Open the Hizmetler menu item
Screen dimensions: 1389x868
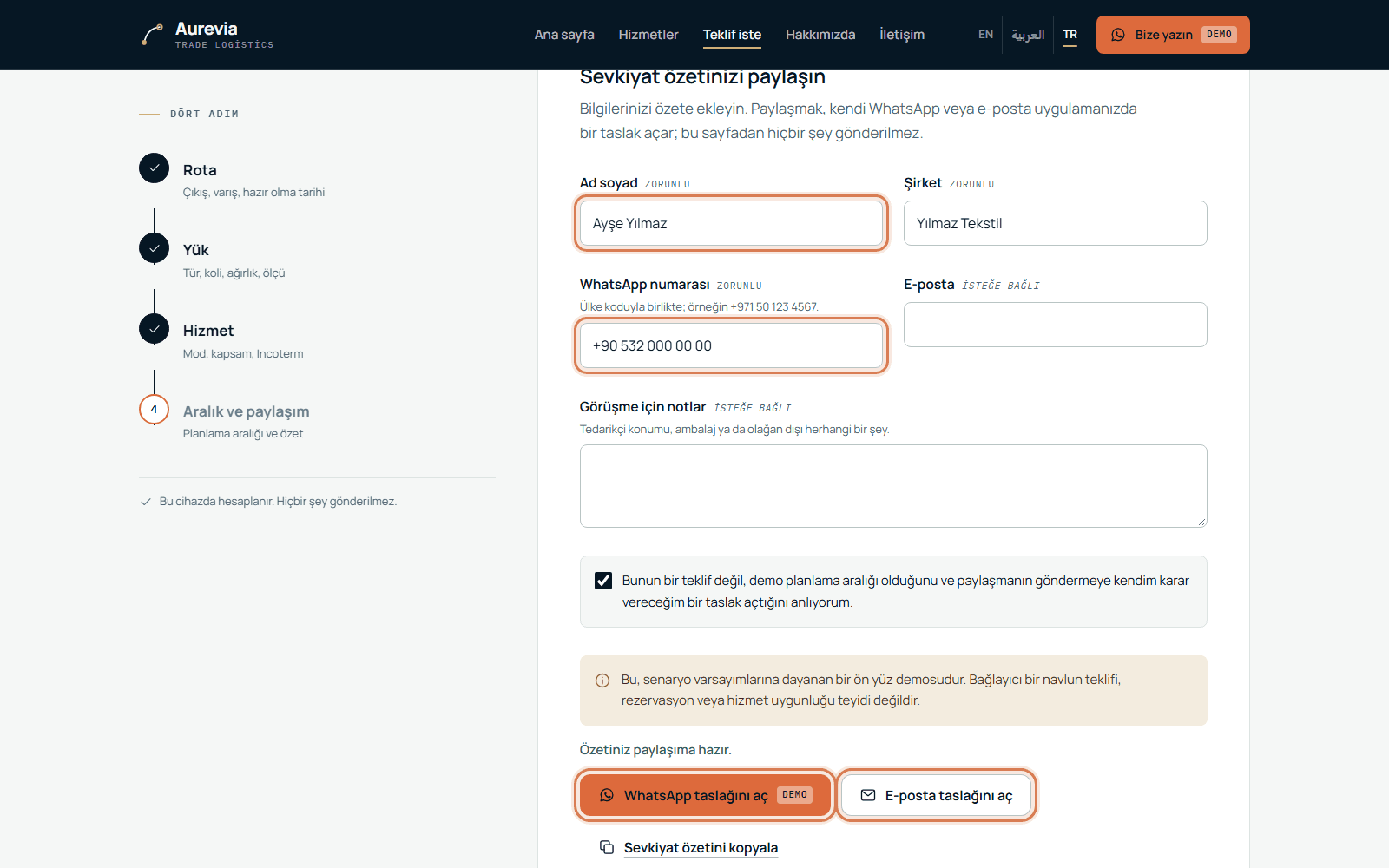pyautogui.click(x=648, y=35)
